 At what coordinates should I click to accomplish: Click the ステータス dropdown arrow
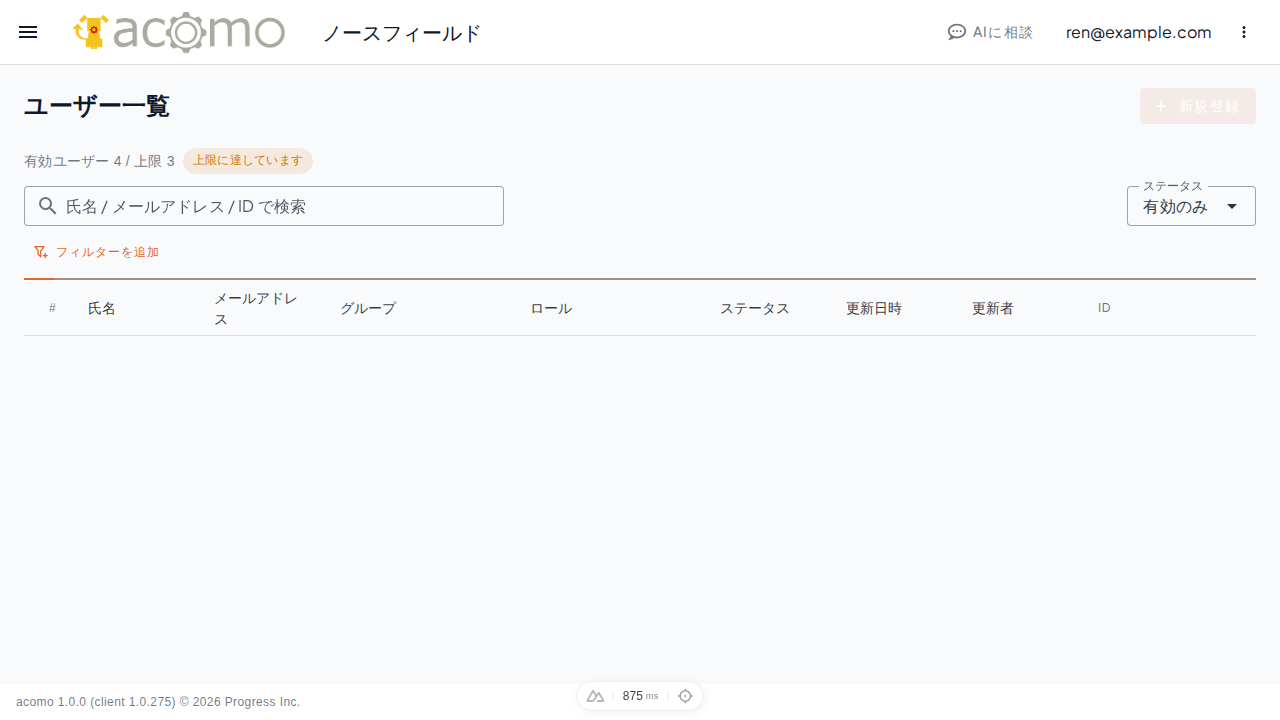point(1232,206)
